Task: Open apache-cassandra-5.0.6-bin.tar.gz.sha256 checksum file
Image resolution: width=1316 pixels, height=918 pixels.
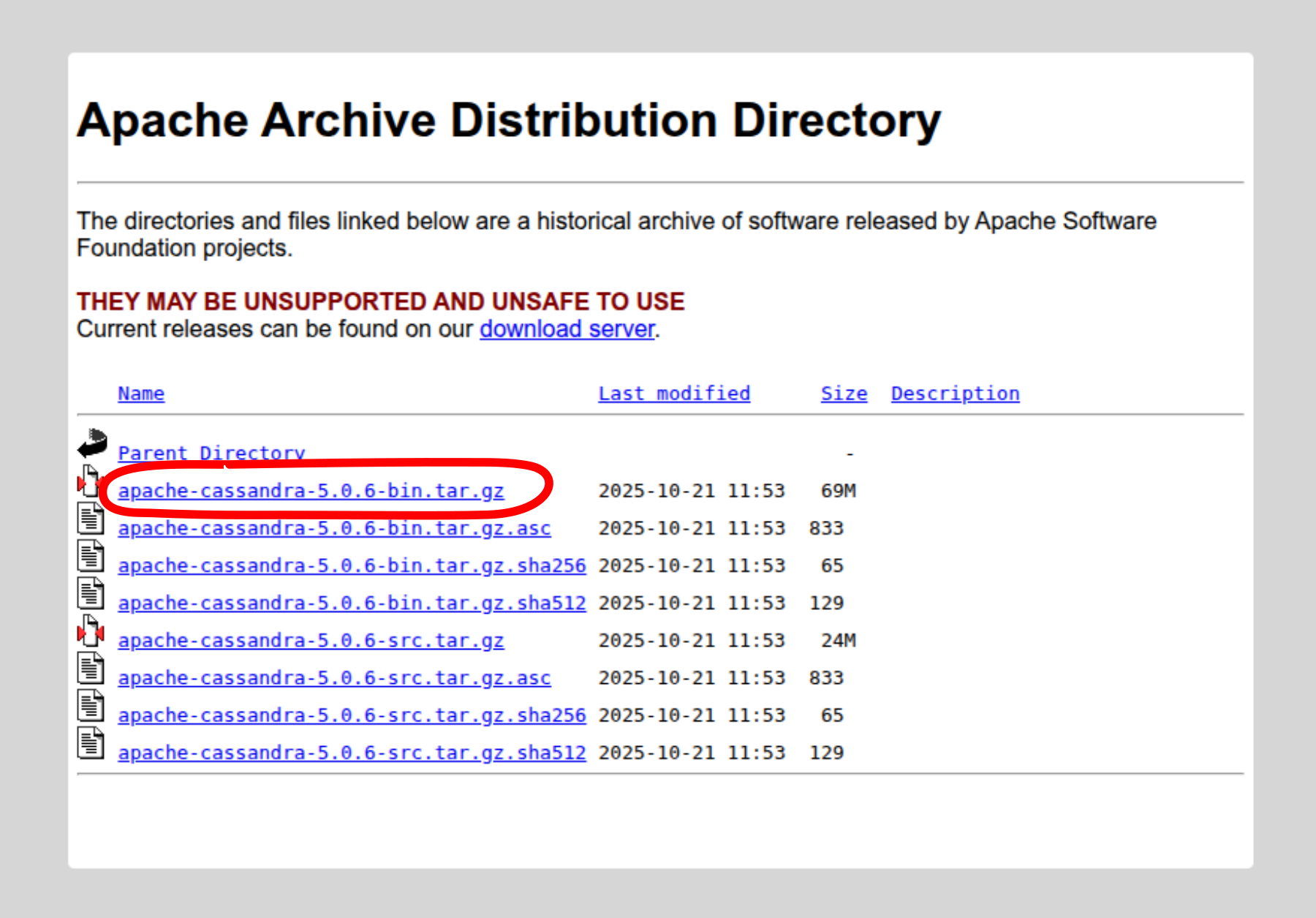Action: click(352, 565)
